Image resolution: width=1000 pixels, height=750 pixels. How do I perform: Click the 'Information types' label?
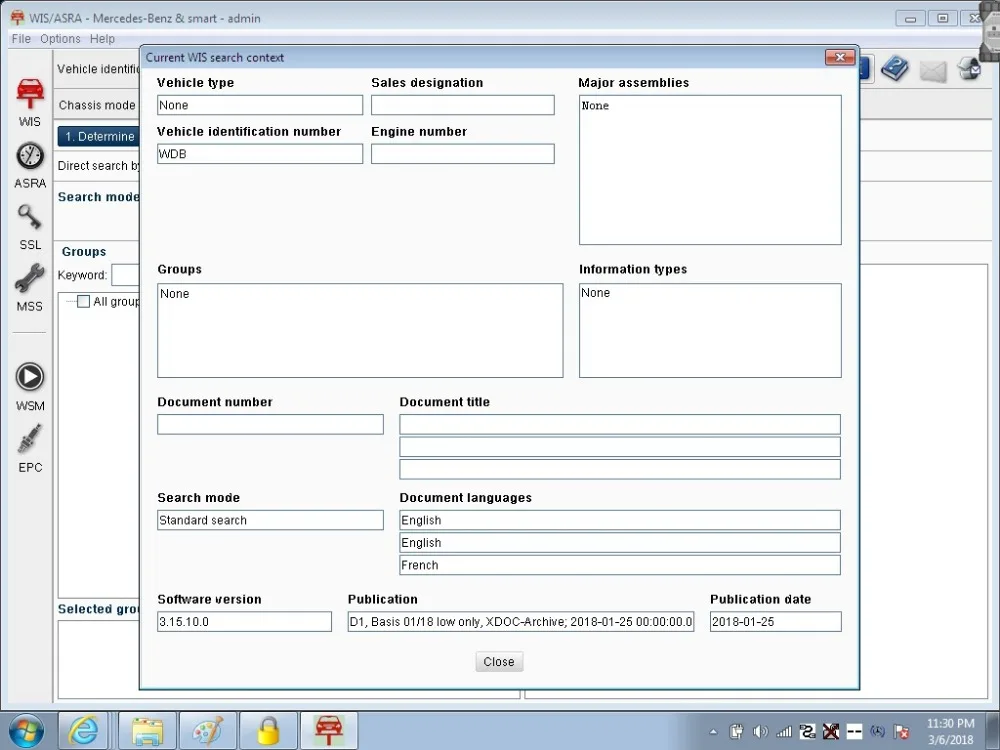(633, 269)
